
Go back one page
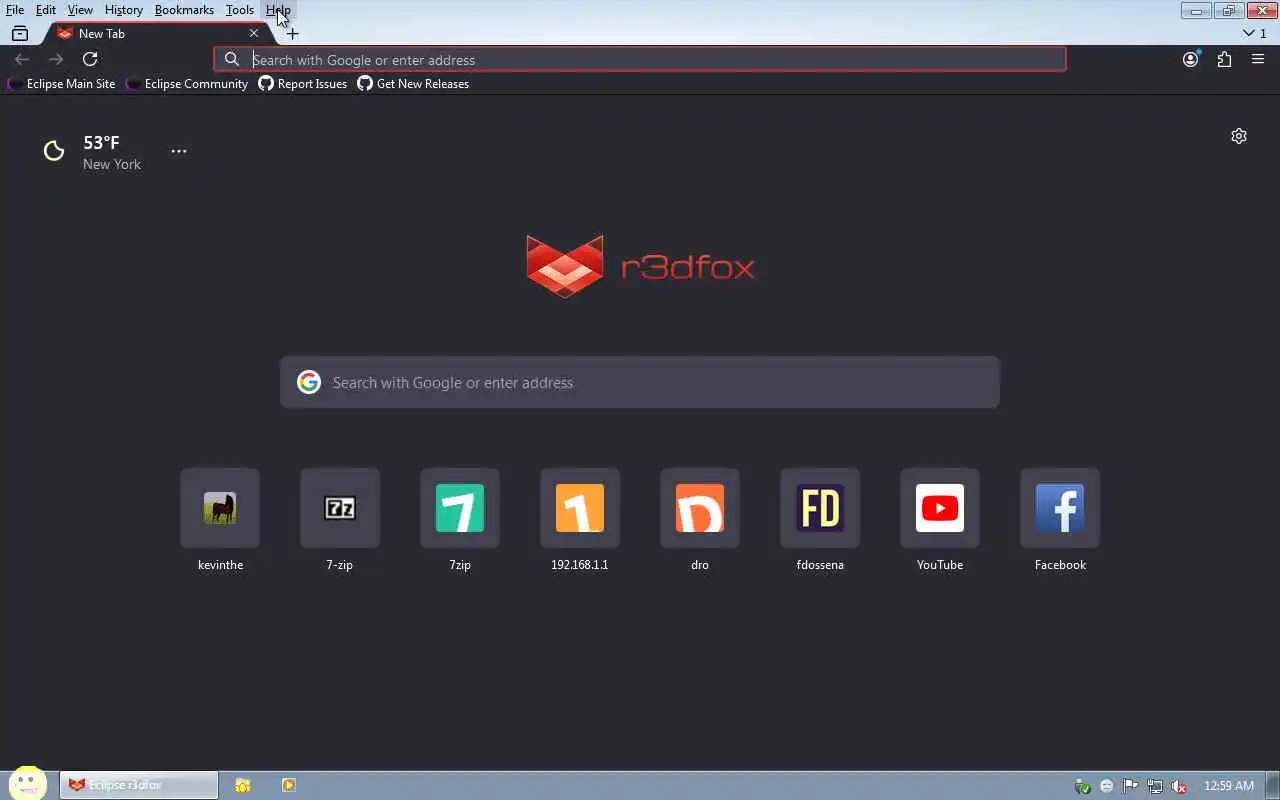[22, 59]
